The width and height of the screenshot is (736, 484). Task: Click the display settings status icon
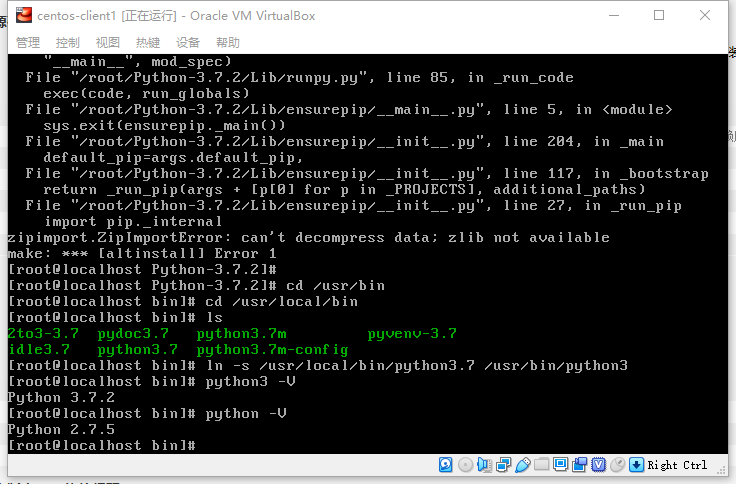(560, 465)
